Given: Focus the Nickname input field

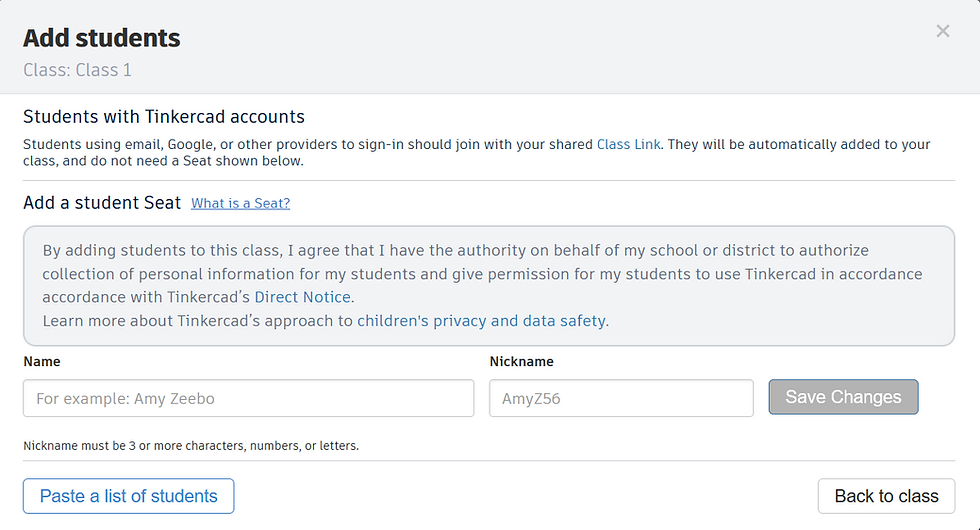Looking at the screenshot, I should [x=621, y=398].
